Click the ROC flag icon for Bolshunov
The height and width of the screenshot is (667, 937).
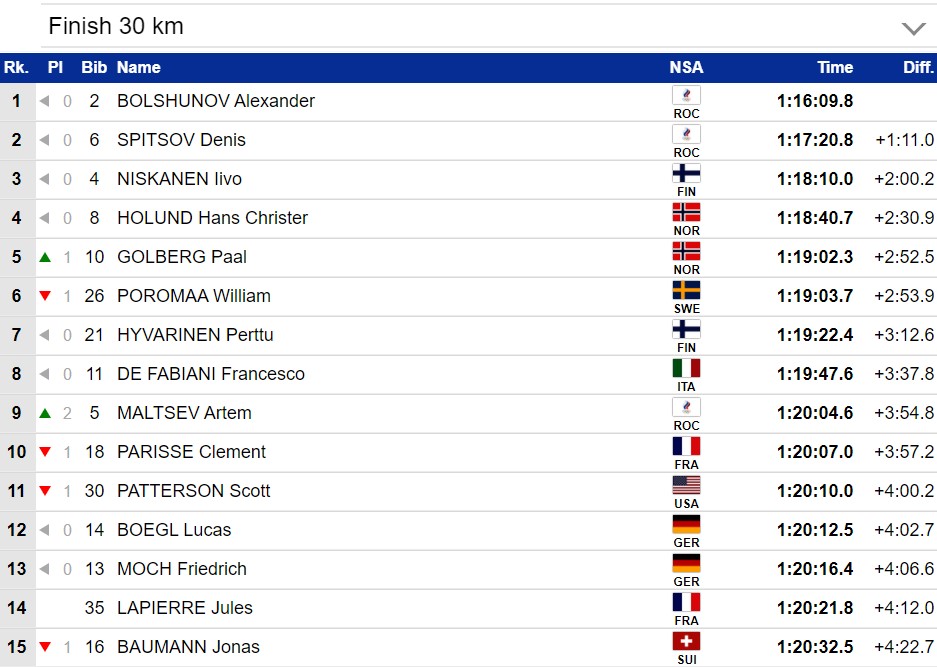point(686,96)
